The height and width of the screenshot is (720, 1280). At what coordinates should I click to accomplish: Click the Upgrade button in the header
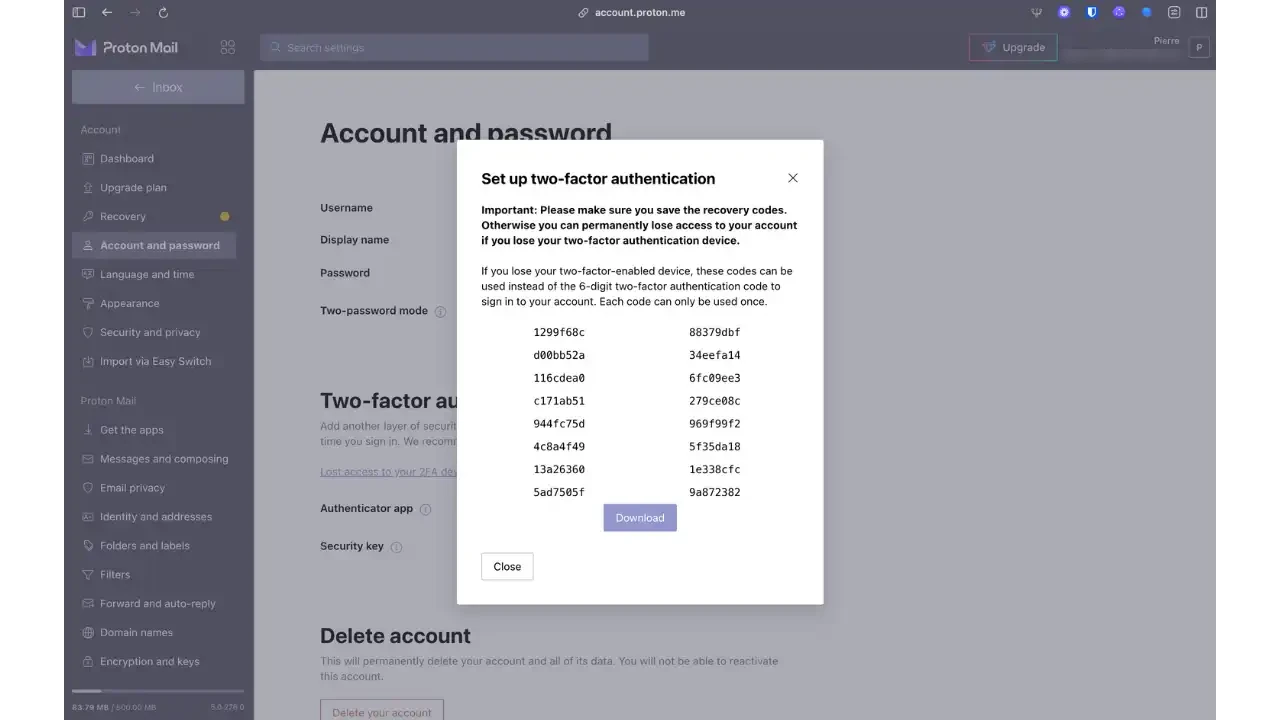click(1013, 47)
